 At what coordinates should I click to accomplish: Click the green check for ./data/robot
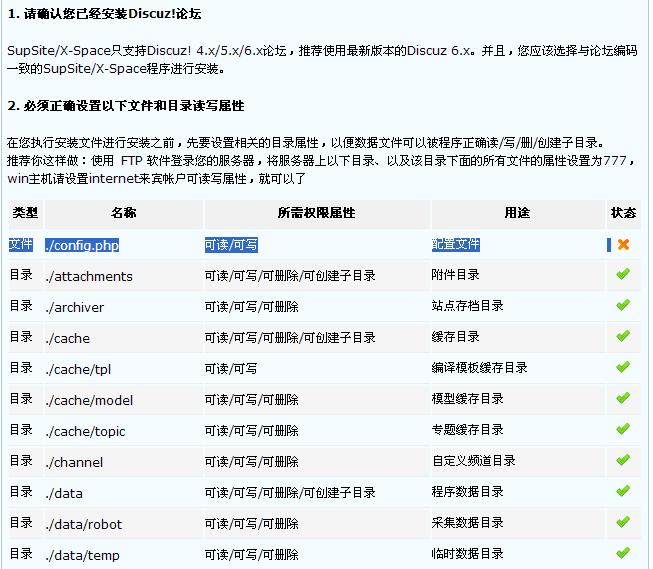(623, 522)
